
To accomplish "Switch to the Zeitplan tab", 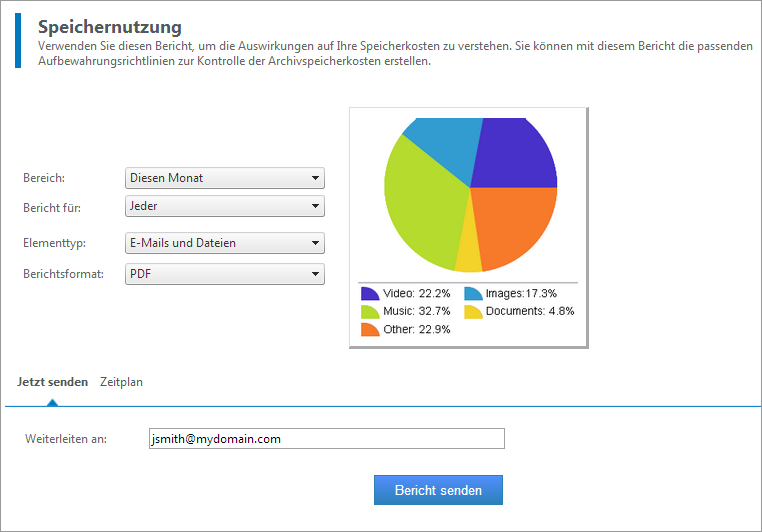I will [x=121, y=382].
